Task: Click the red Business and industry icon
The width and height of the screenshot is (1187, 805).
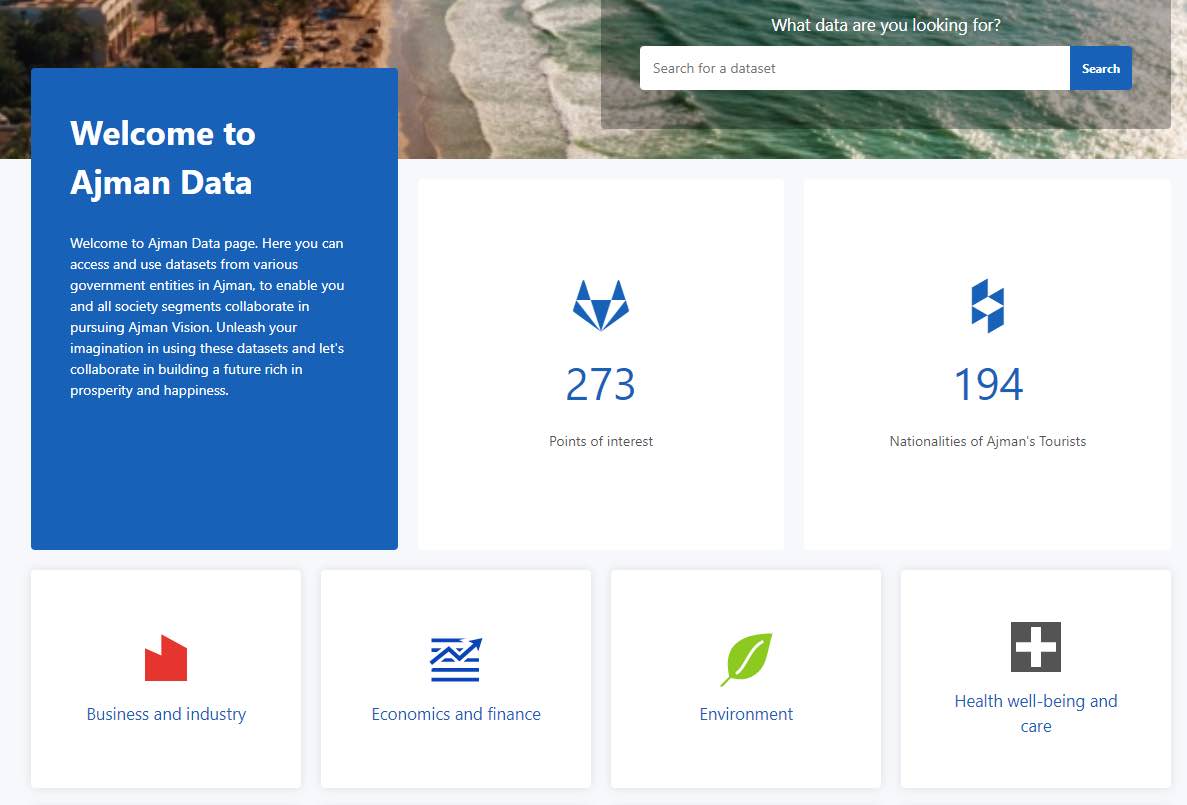Action: 166,658
